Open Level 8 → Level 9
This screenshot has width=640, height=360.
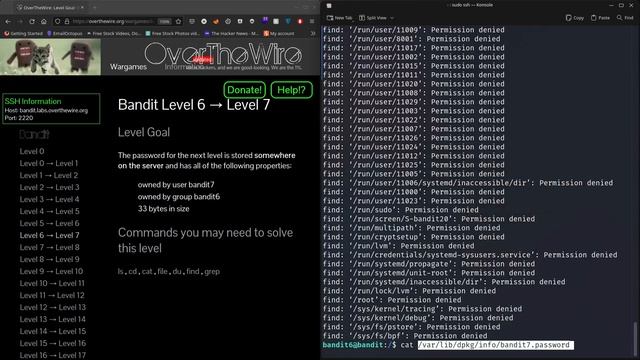(x=49, y=259)
